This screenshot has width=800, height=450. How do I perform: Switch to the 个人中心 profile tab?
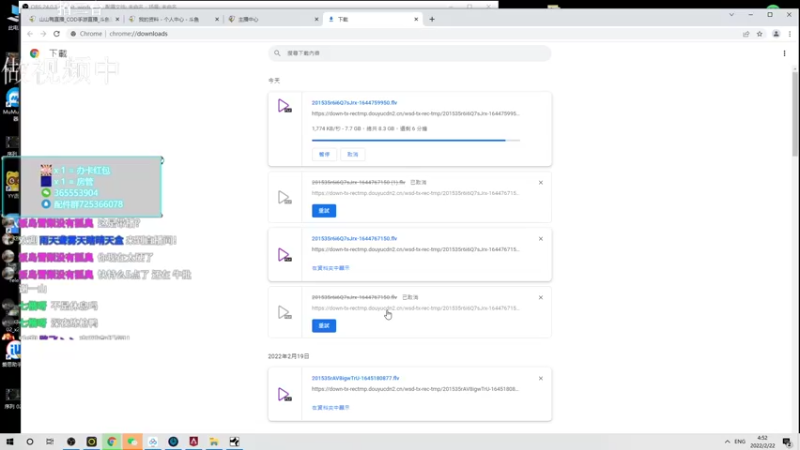tap(173, 19)
